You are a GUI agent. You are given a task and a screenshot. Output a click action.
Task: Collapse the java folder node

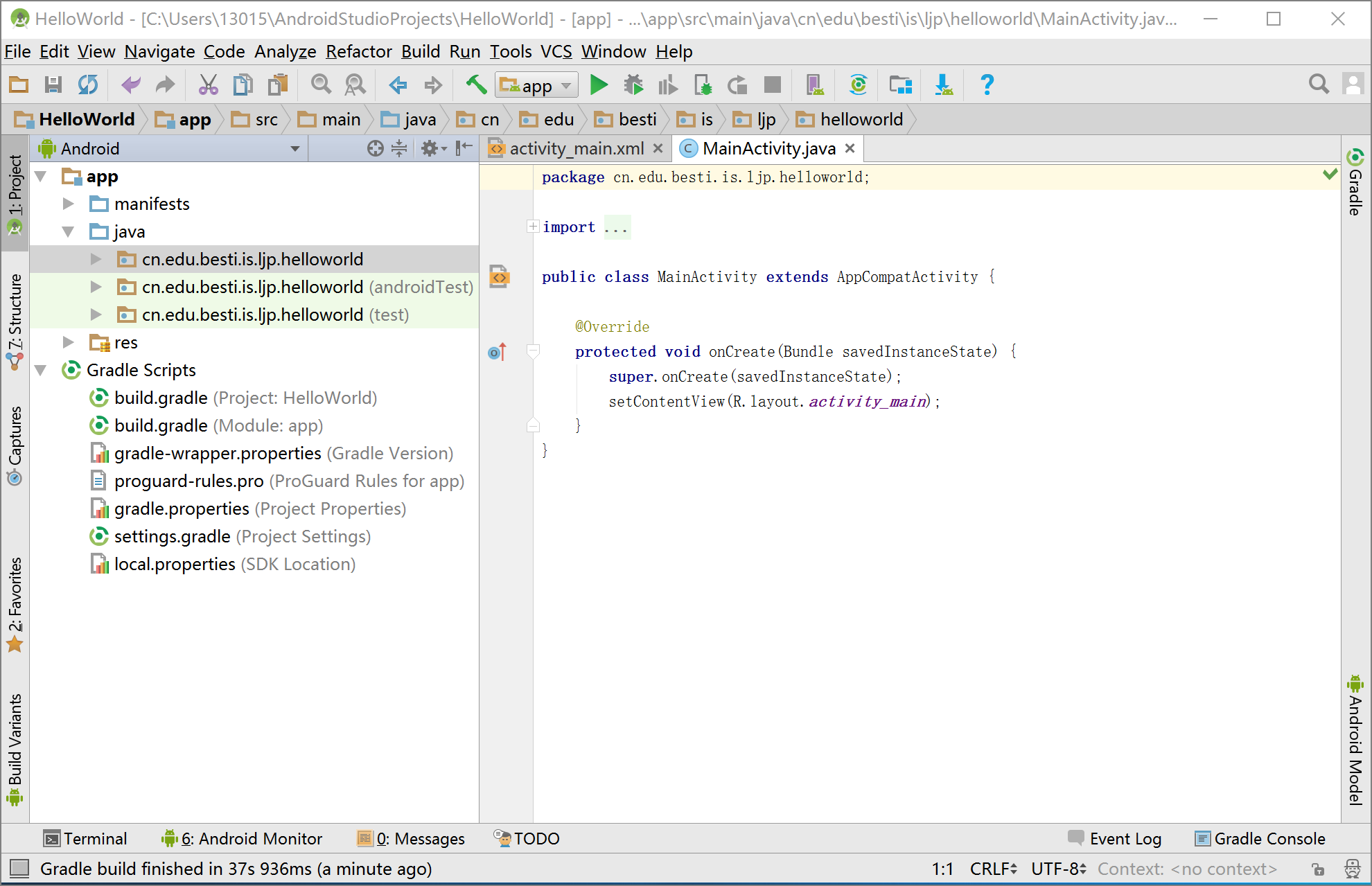coord(68,232)
